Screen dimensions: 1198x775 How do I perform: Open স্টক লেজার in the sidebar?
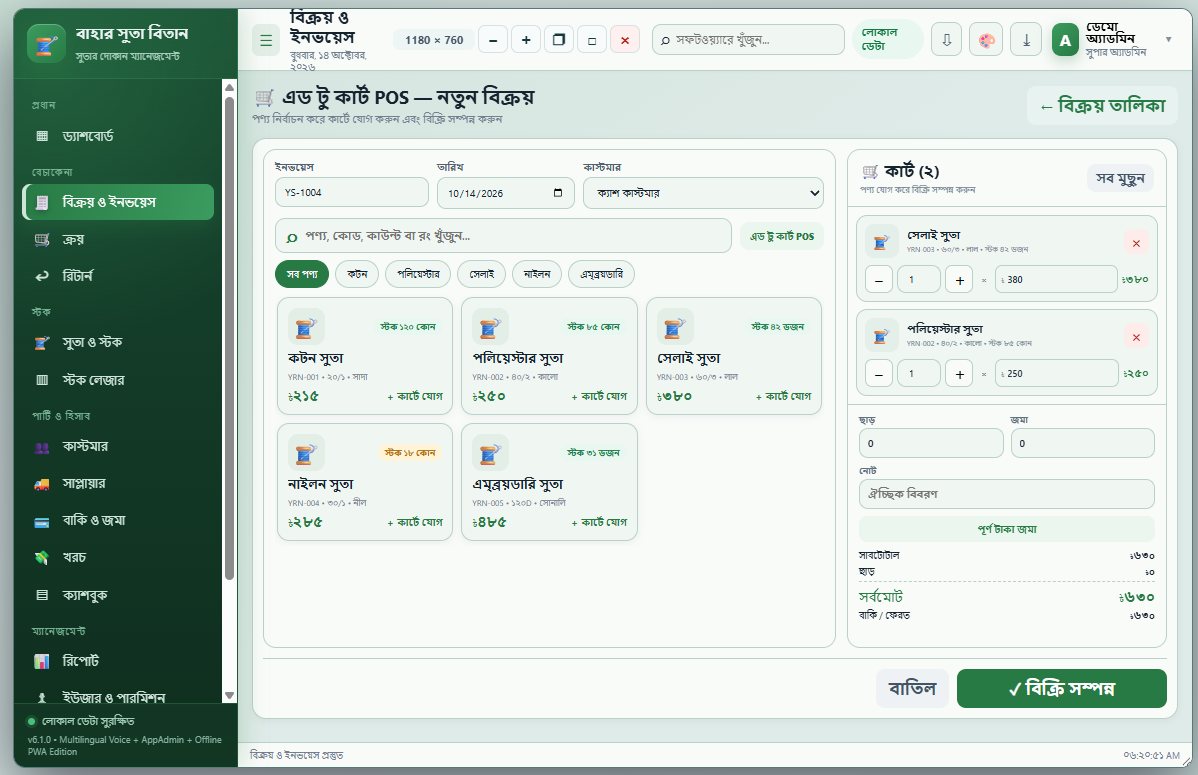click(x=118, y=380)
